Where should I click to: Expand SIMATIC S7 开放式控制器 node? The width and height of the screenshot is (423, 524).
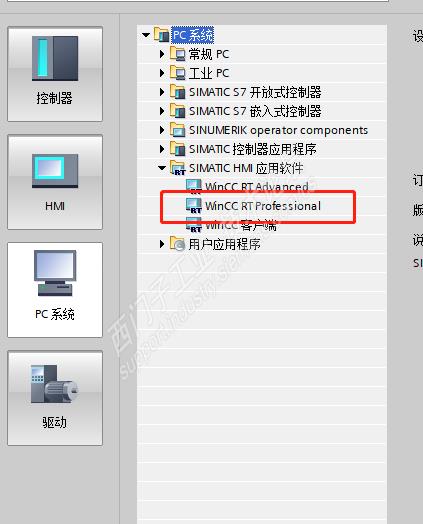point(162,92)
